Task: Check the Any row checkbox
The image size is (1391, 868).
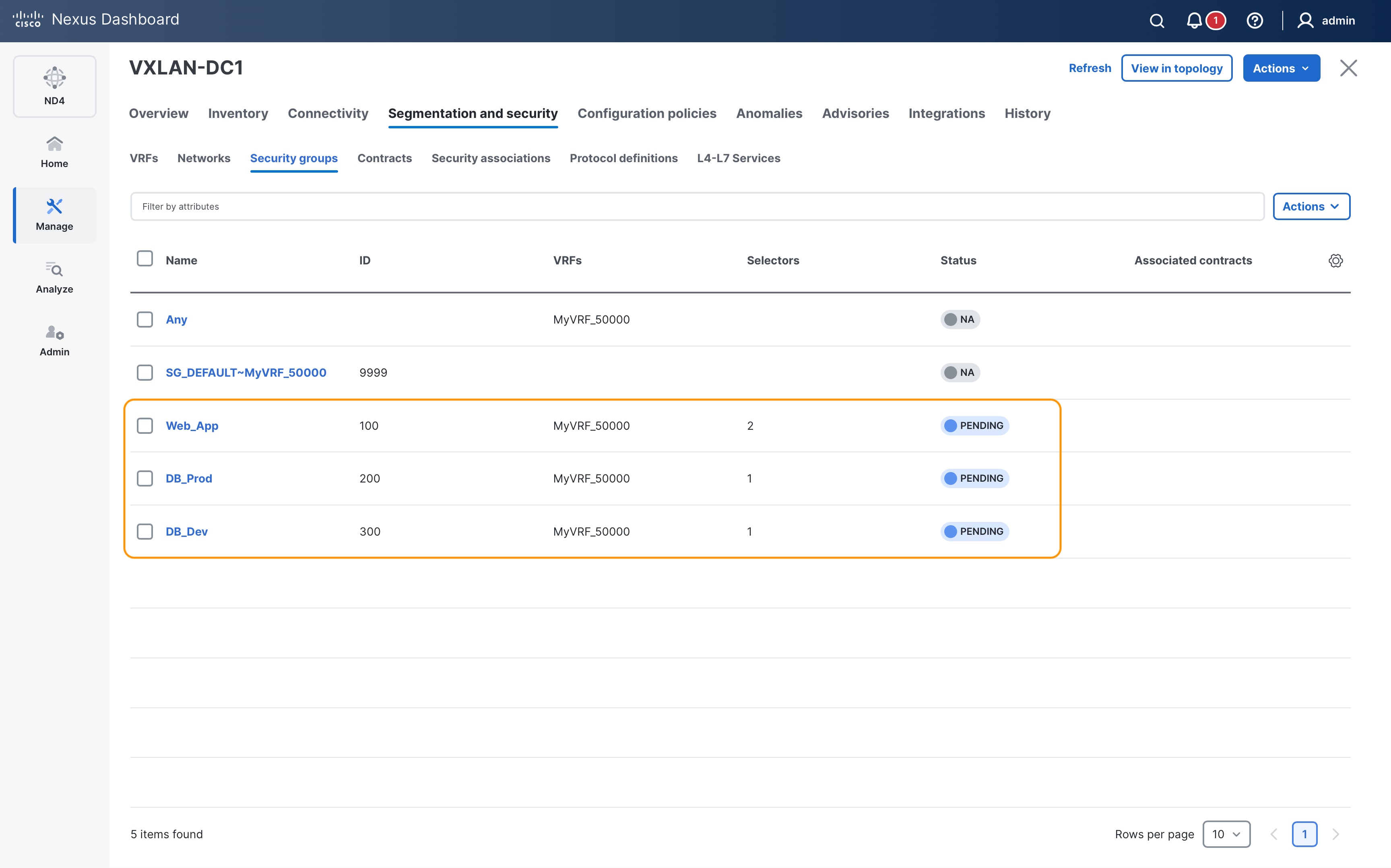Action: click(x=144, y=319)
